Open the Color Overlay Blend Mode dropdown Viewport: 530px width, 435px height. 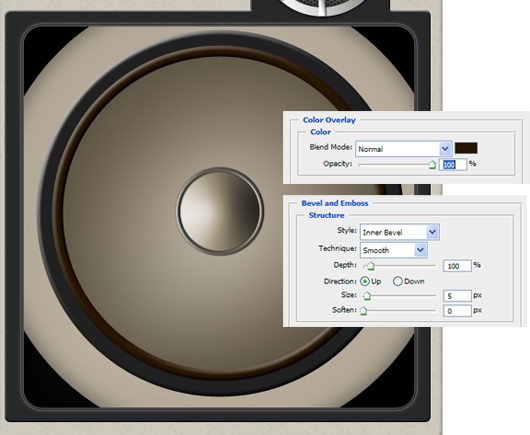coord(404,149)
